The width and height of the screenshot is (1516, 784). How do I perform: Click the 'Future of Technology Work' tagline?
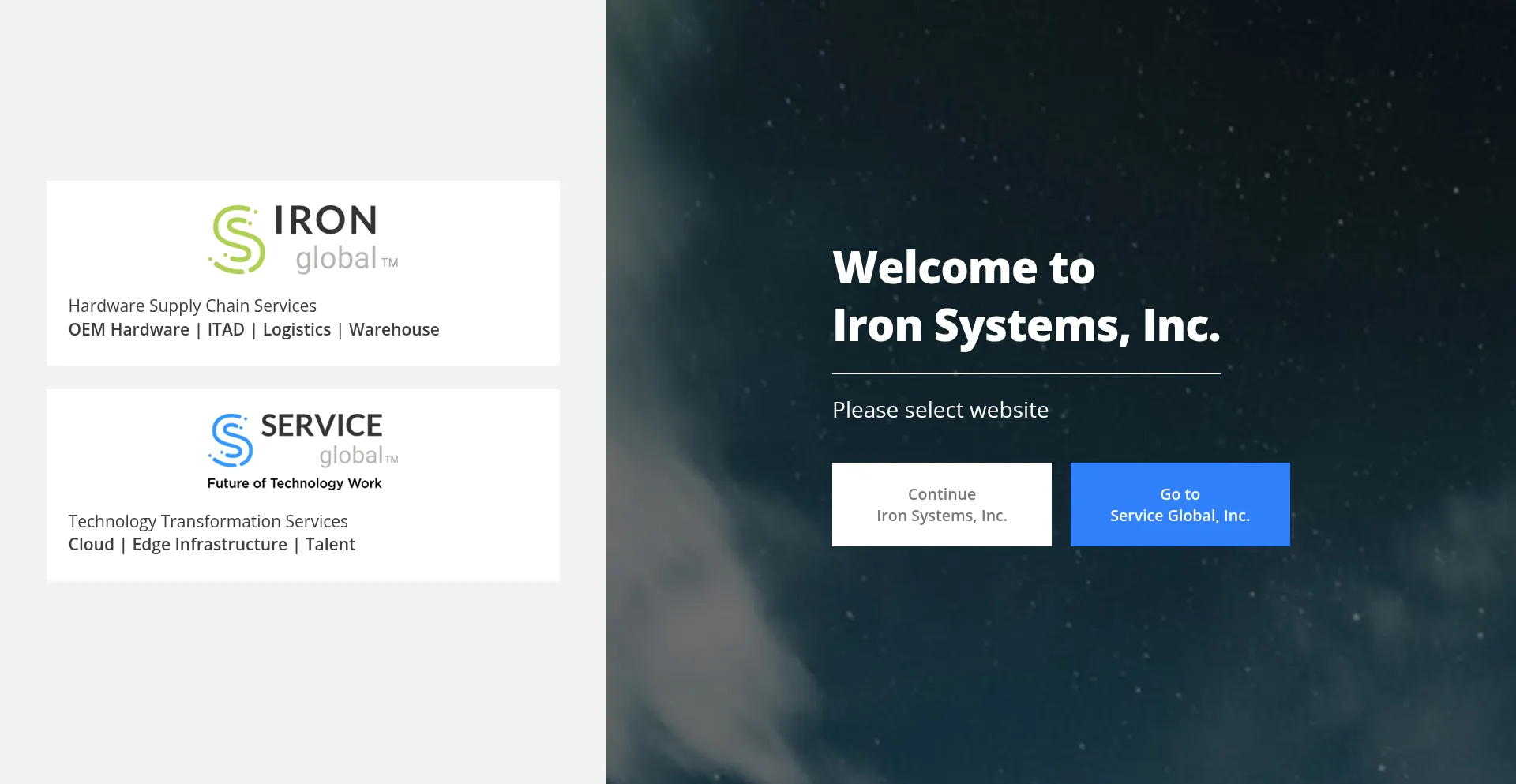(x=295, y=483)
